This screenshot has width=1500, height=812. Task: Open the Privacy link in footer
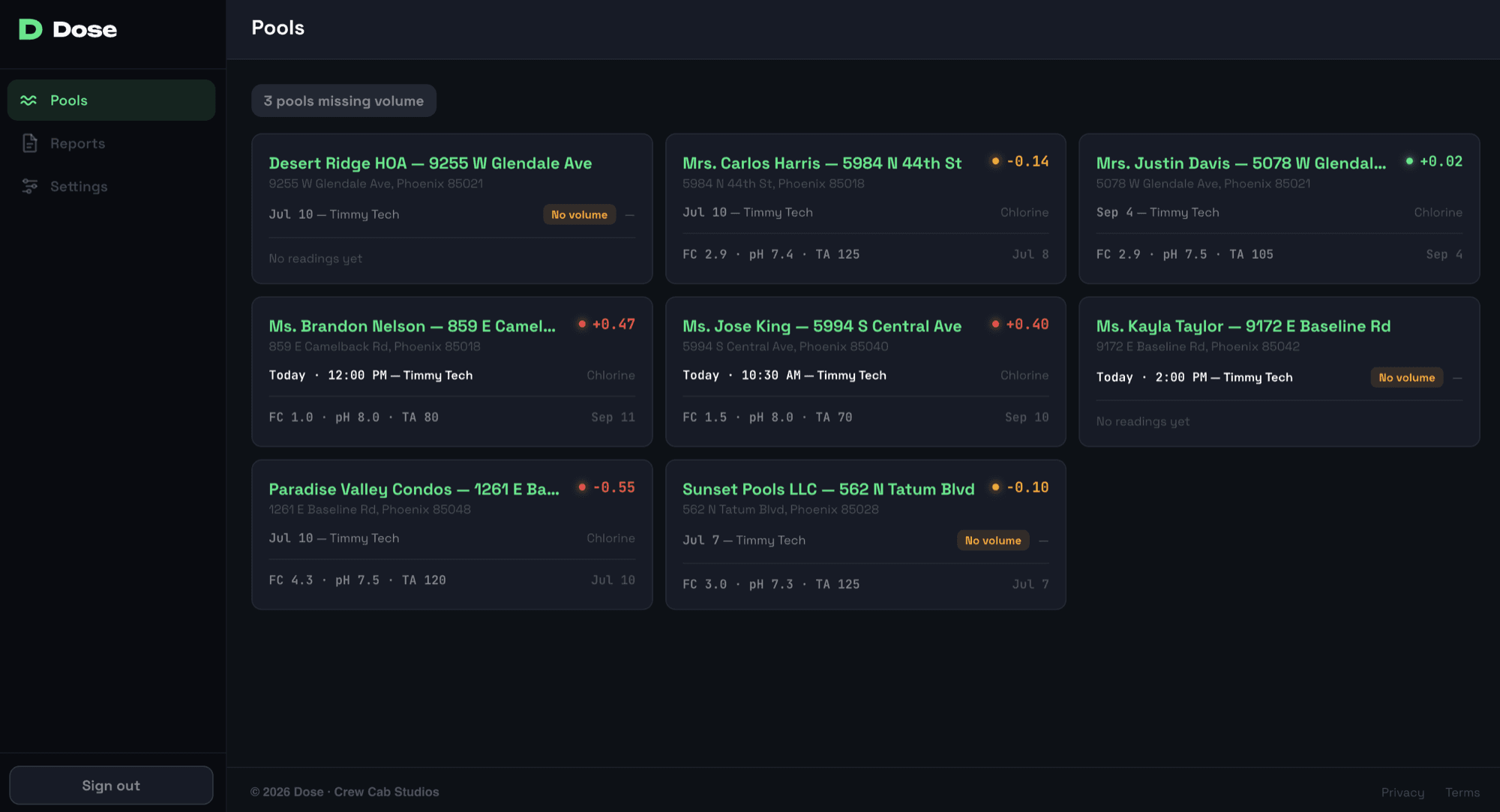[x=1402, y=793]
